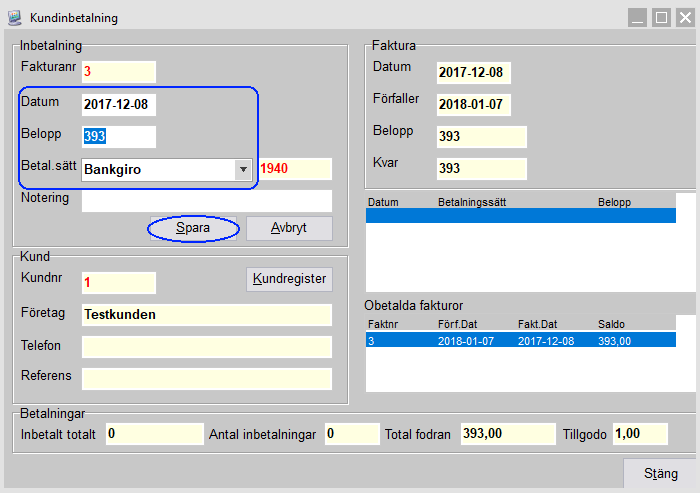
Task: Click the Fakturanr input field
Action: pos(119,72)
